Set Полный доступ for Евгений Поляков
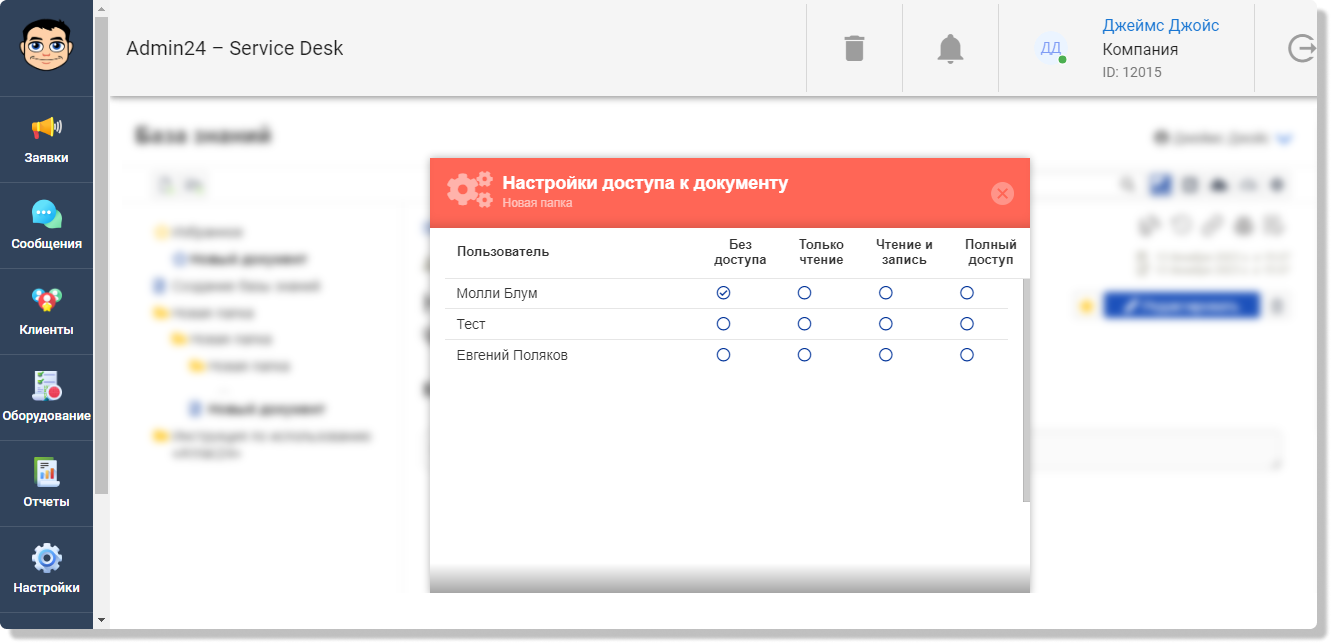Viewport: 1331px width, 643px height. 966,355
